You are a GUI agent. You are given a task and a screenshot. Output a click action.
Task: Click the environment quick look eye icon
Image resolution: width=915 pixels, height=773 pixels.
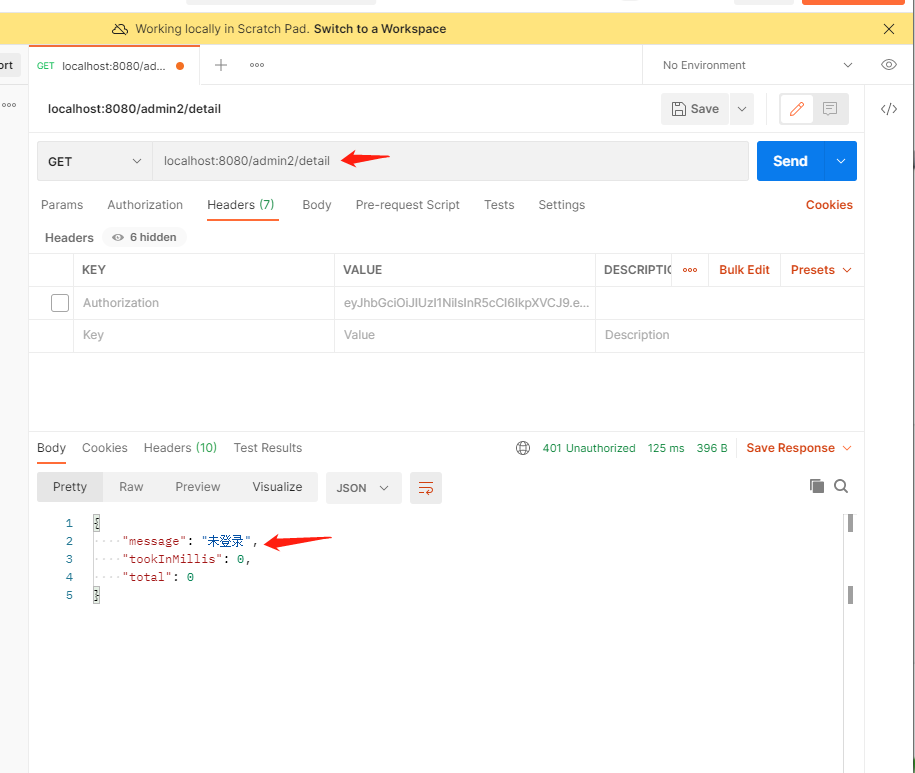coord(889,65)
